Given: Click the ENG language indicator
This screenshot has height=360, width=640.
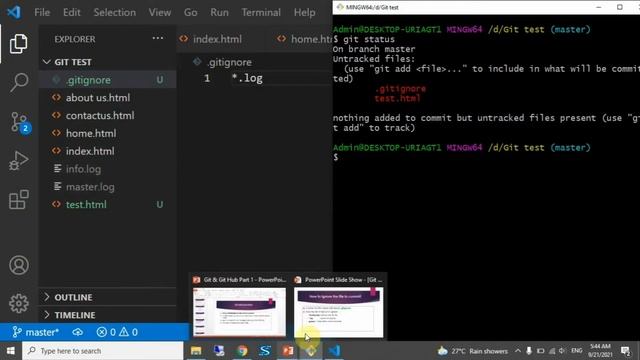Looking at the screenshot, I should tap(577, 351).
